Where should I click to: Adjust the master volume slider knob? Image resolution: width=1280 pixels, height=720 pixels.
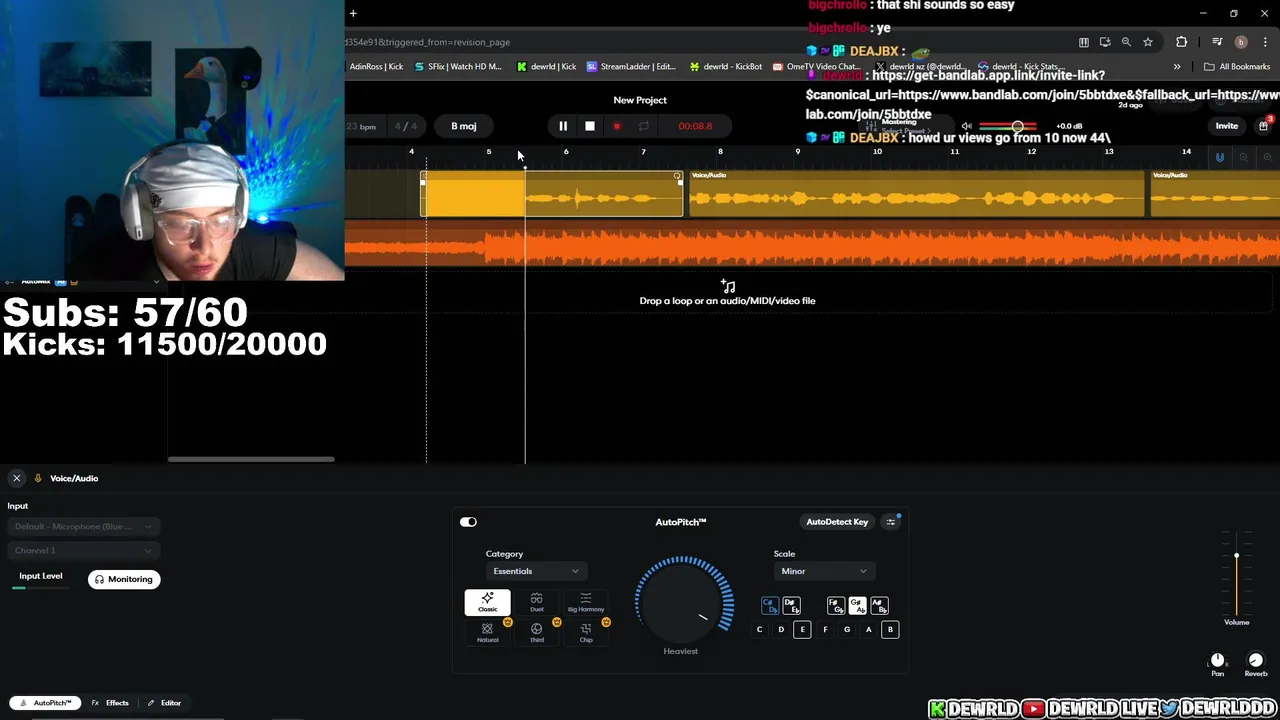[1017, 126]
